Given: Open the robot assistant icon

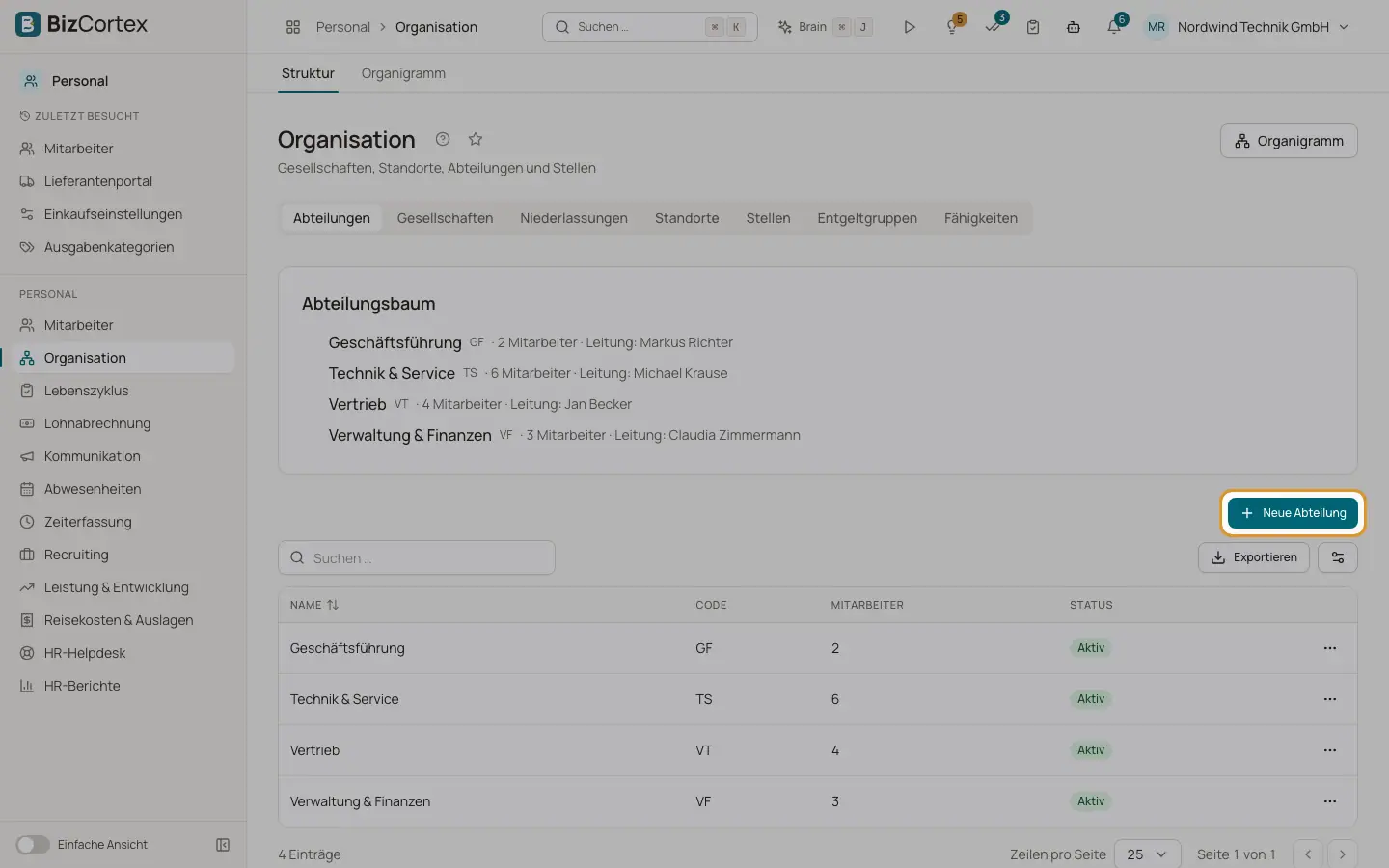Looking at the screenshot, I should coord(1074,27).
